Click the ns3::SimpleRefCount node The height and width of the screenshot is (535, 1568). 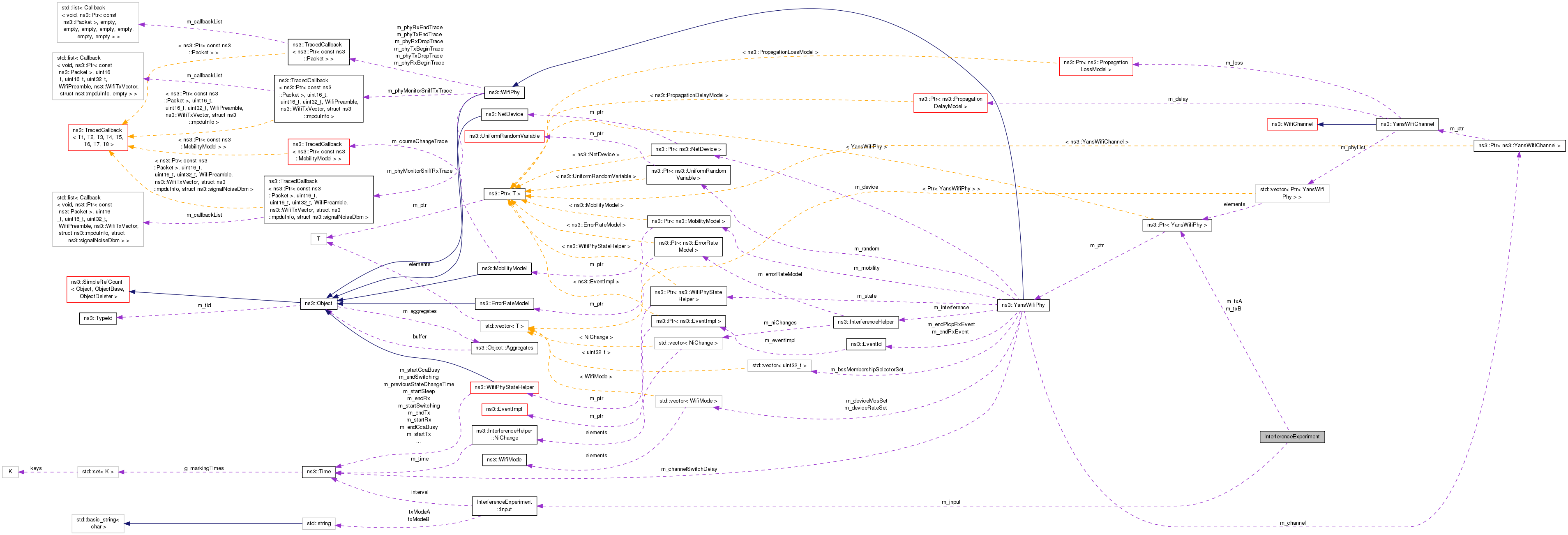(x=98, y=290)
